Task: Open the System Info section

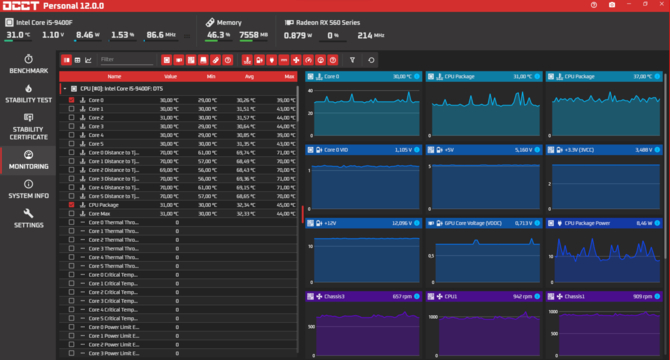Action: [x=28, y=189]
